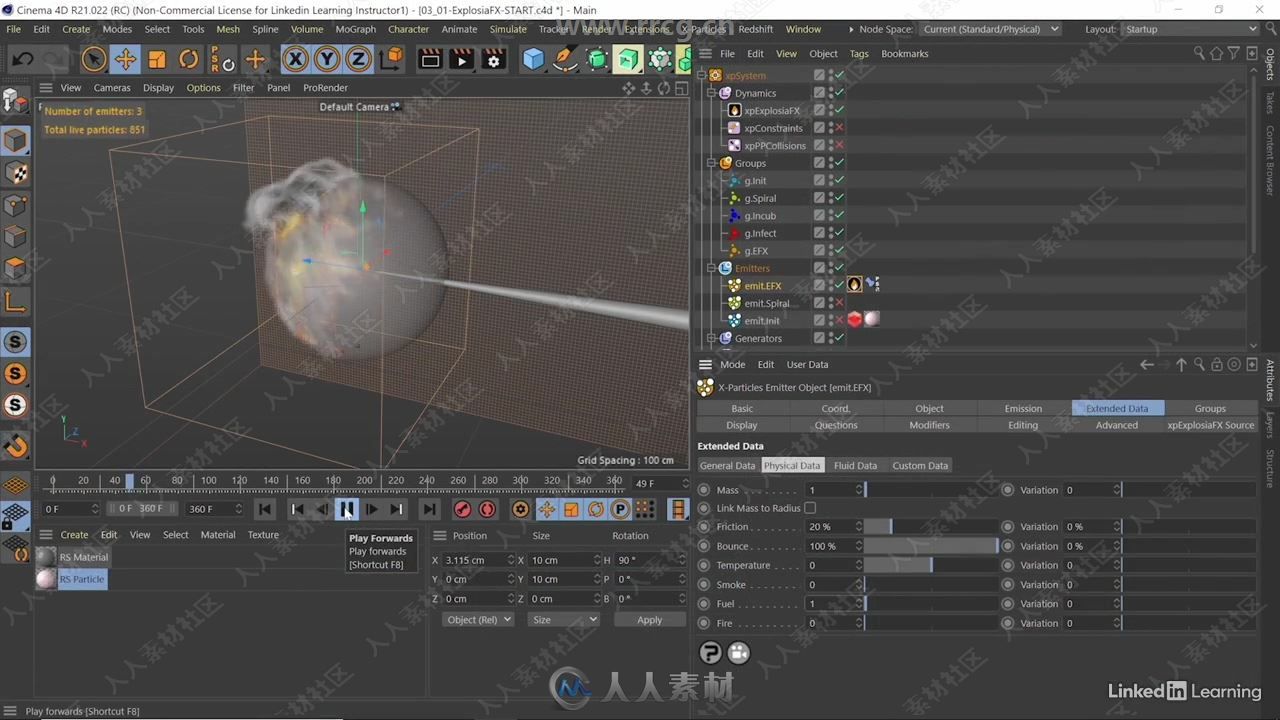Switch to Emission tab

(1023, 408)
